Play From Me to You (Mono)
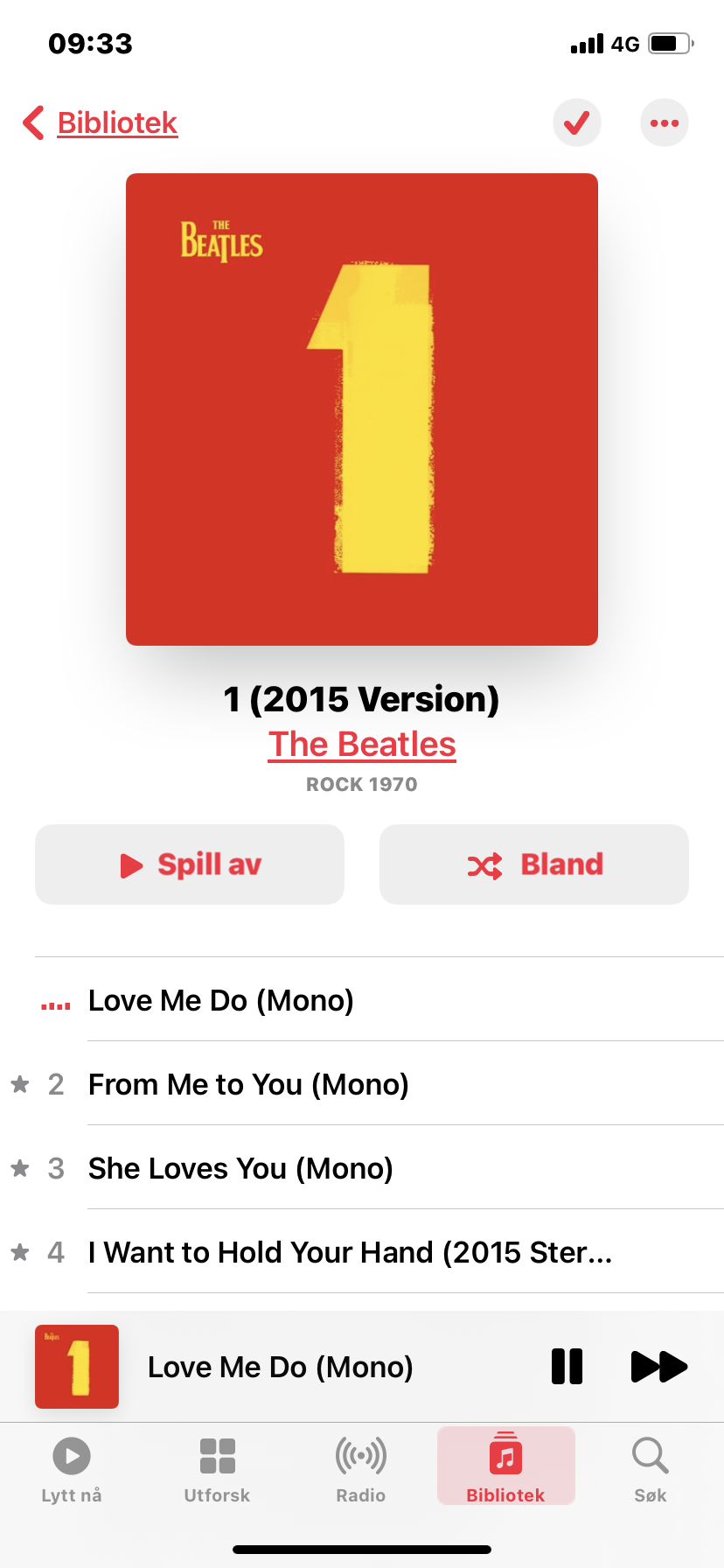 [362, 1084]
